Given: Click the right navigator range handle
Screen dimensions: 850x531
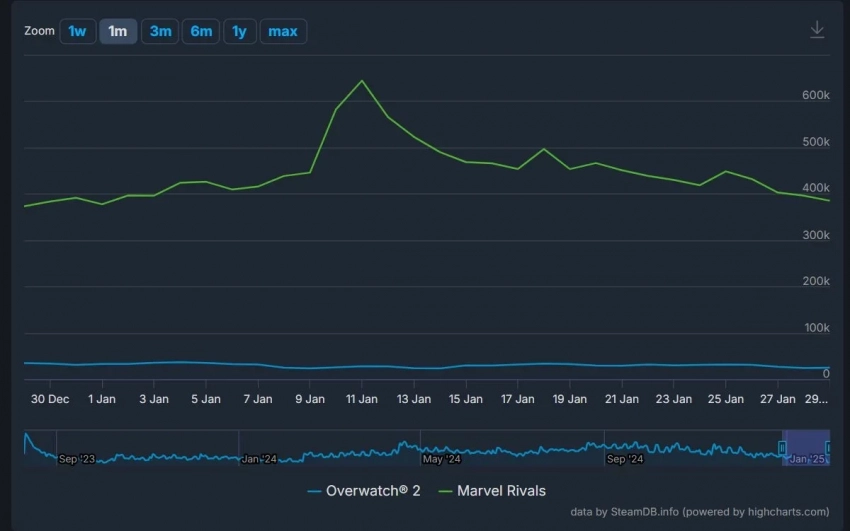Looking at the screenshot, I should [x=829, y=447].
